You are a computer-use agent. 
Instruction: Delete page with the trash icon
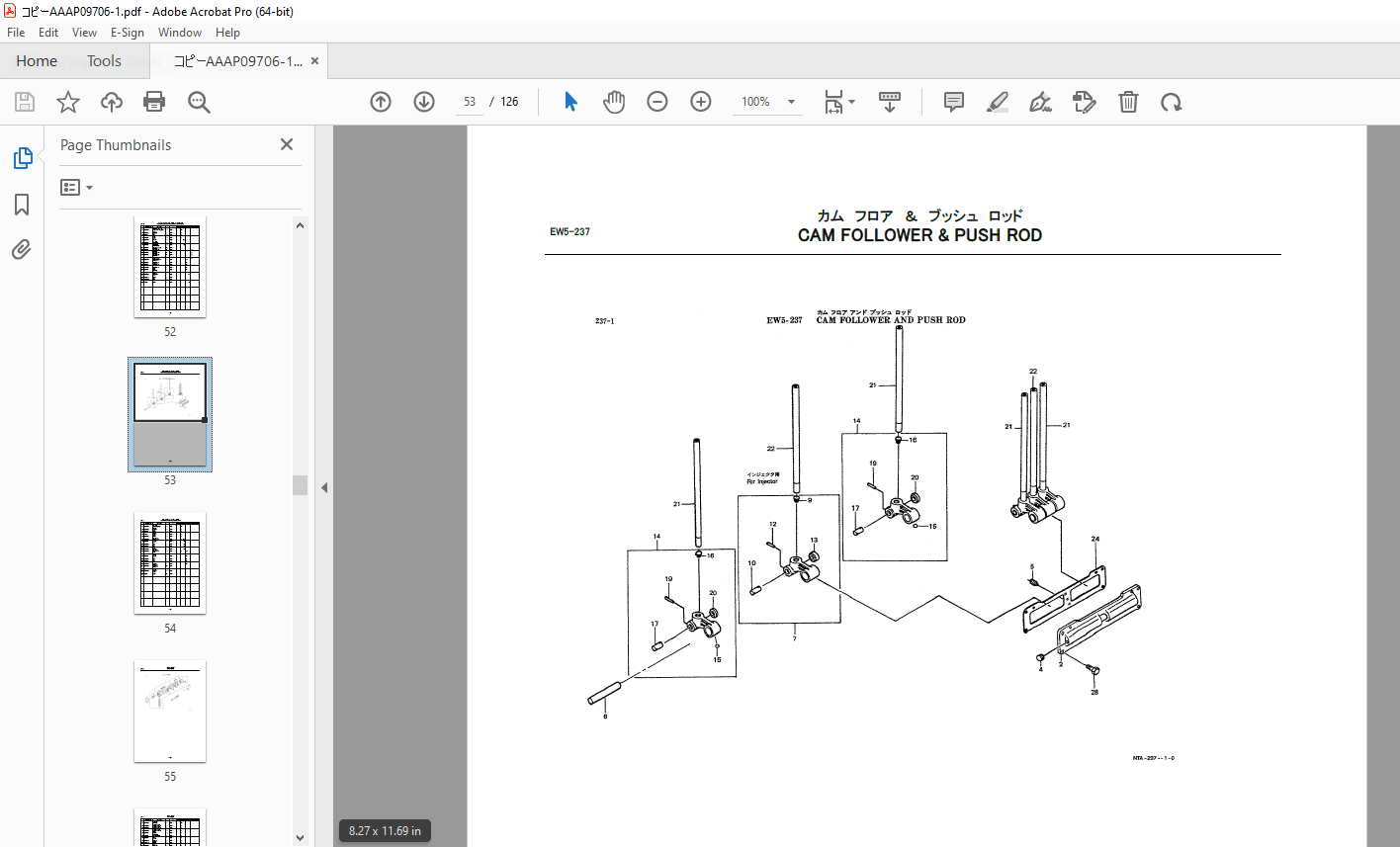tap(1128, 102)
